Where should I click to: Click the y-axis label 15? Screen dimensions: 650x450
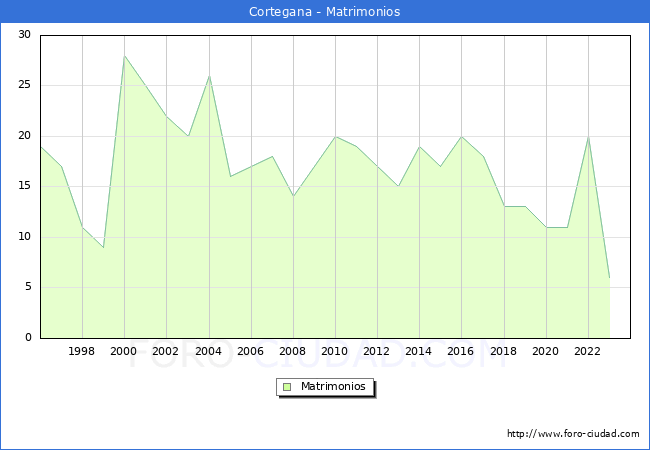tap(24, 186)
